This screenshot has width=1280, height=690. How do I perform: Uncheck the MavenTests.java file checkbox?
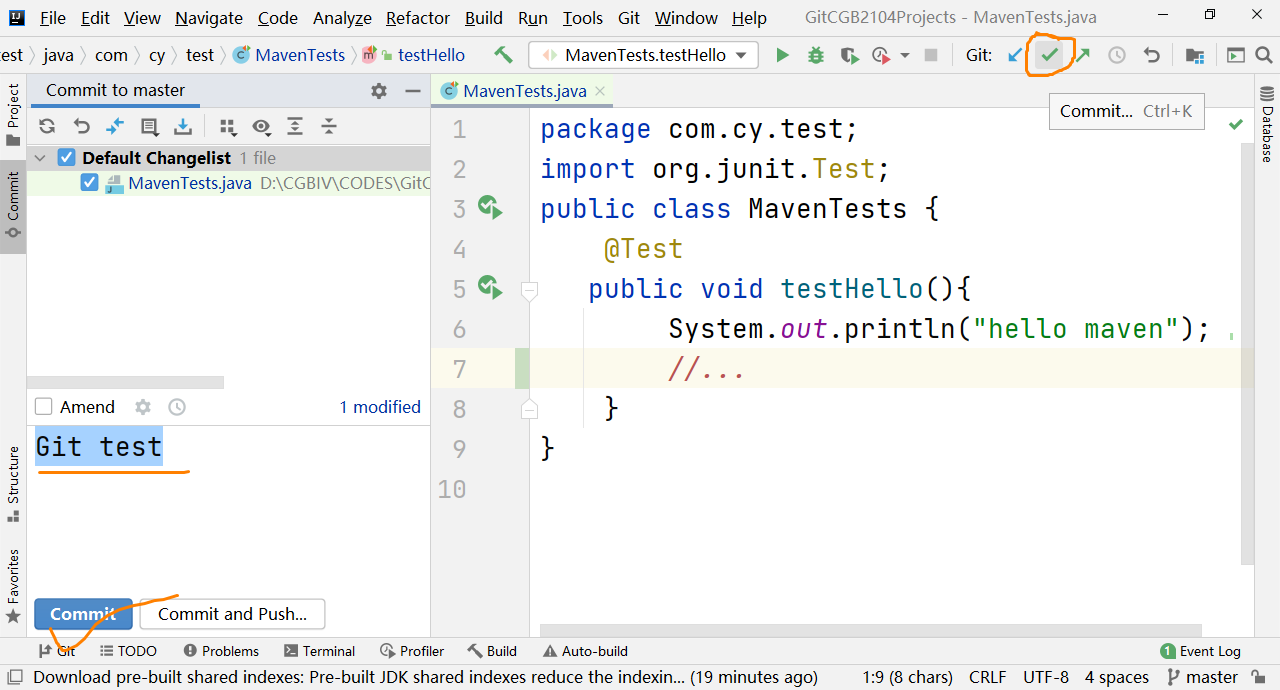(x=89, y=183)
